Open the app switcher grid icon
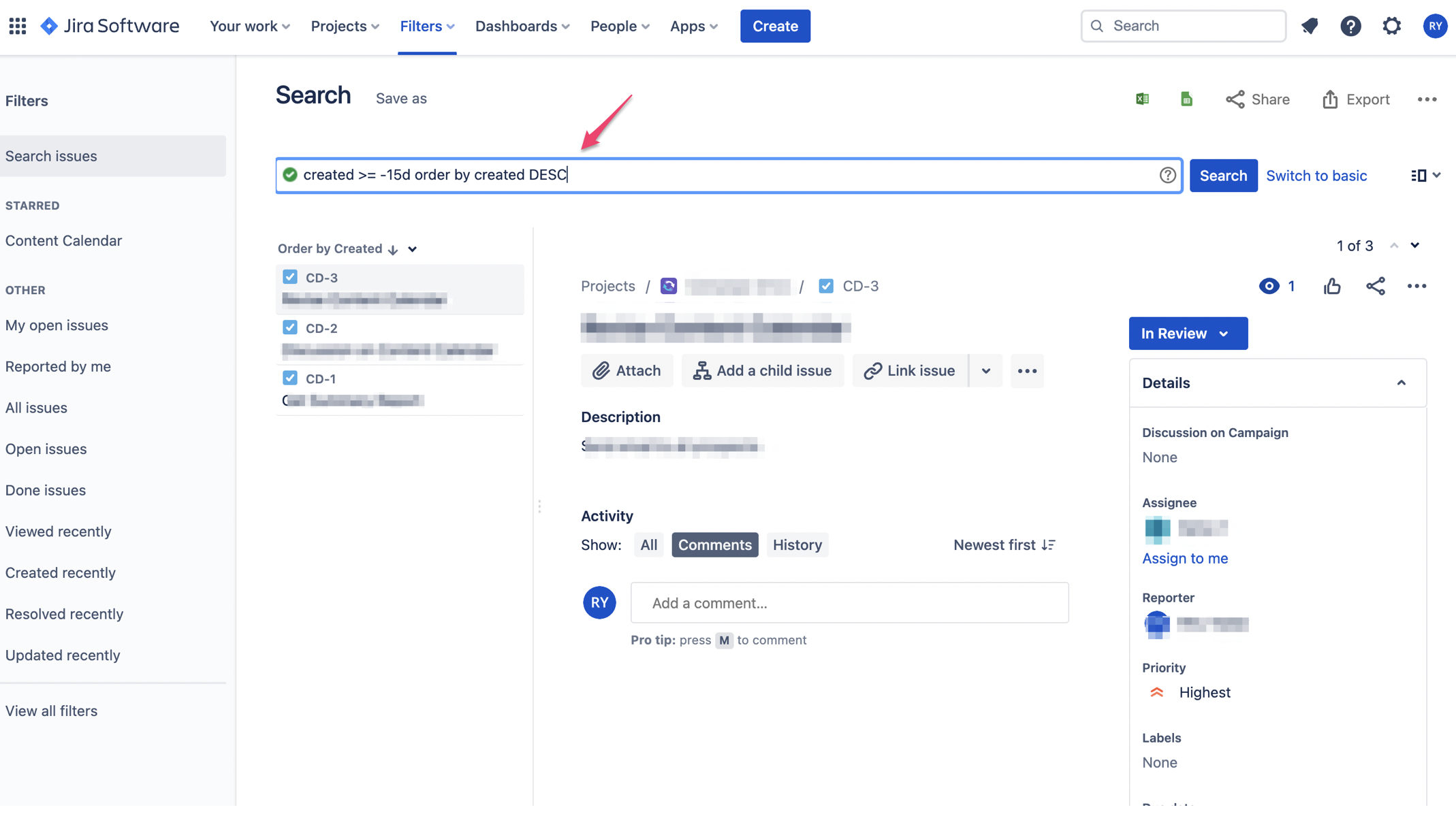This screenshot has height=814, width=1456. click(x=18, y=26)
